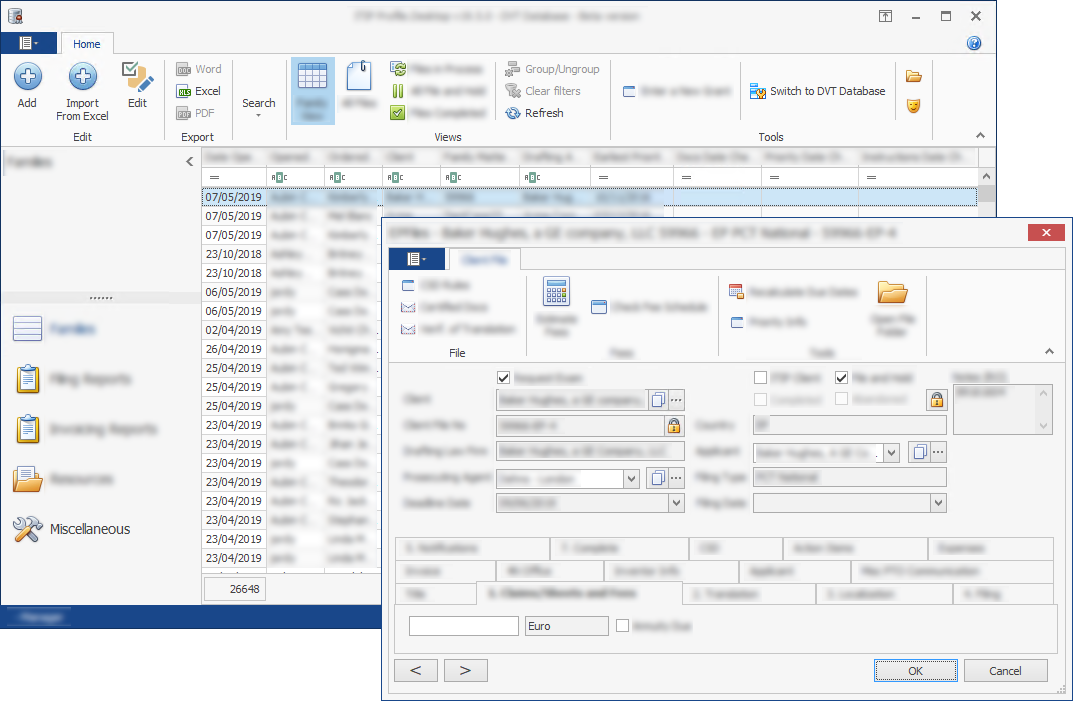Click the empty field left of Euro
Image resolution: width=1073 pixels, height=701 pixels.
(463, 626)
